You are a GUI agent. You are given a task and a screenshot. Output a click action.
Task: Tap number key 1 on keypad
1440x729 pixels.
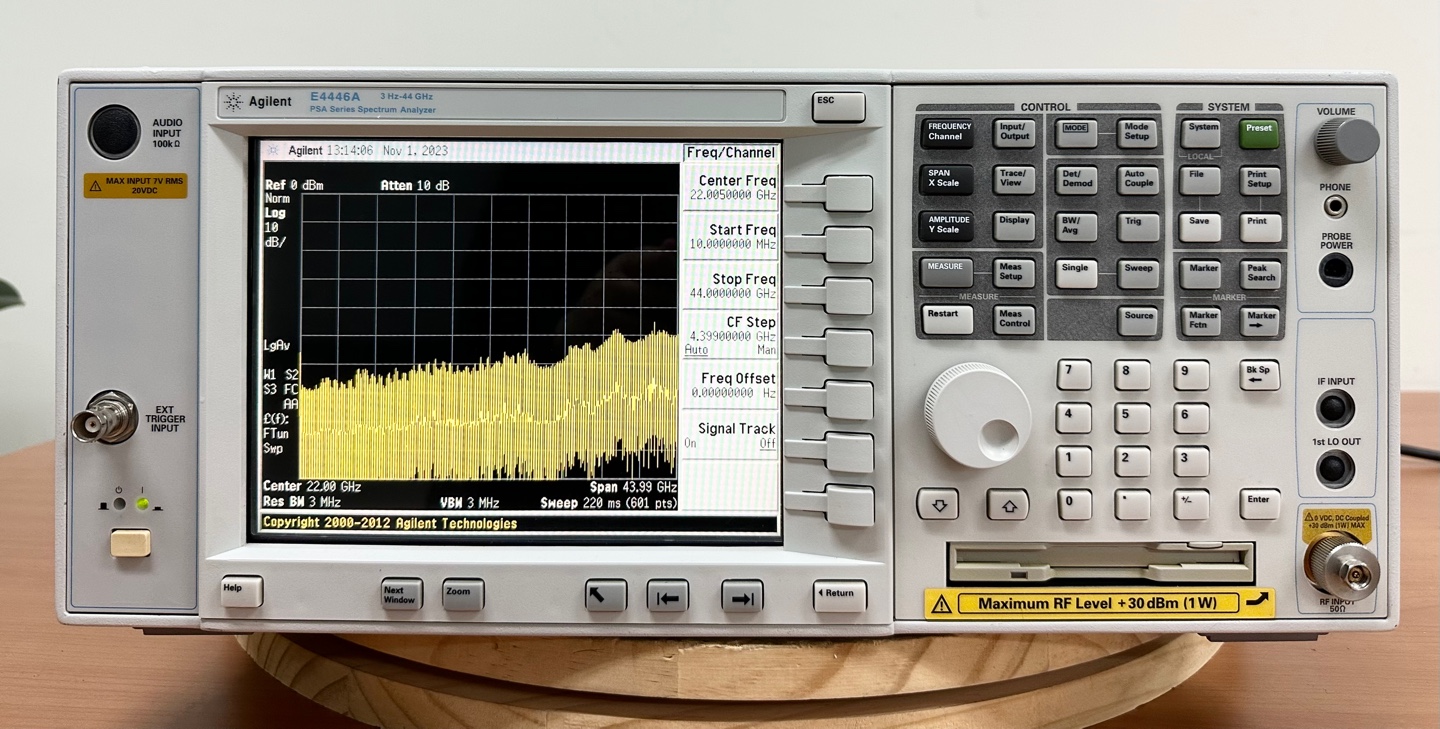click(1074, 461)
